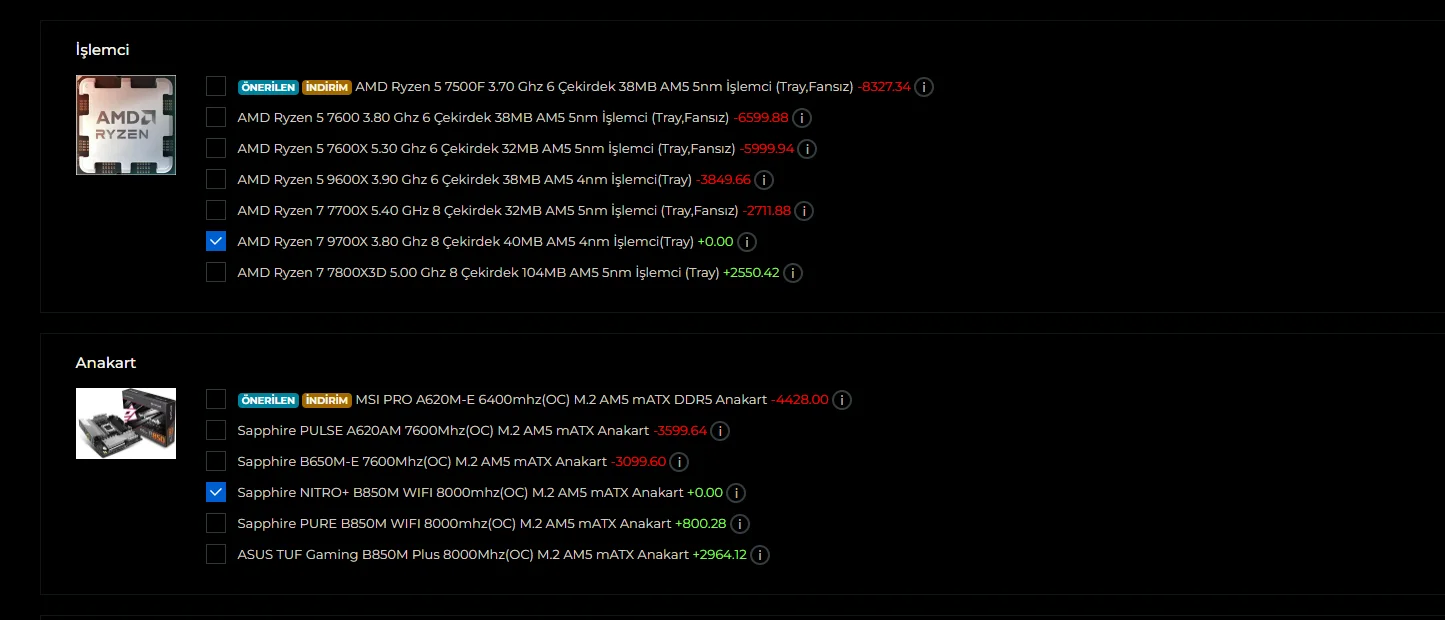Click the -4428.00 price difference
The image size is (1445, 620).
800,400
